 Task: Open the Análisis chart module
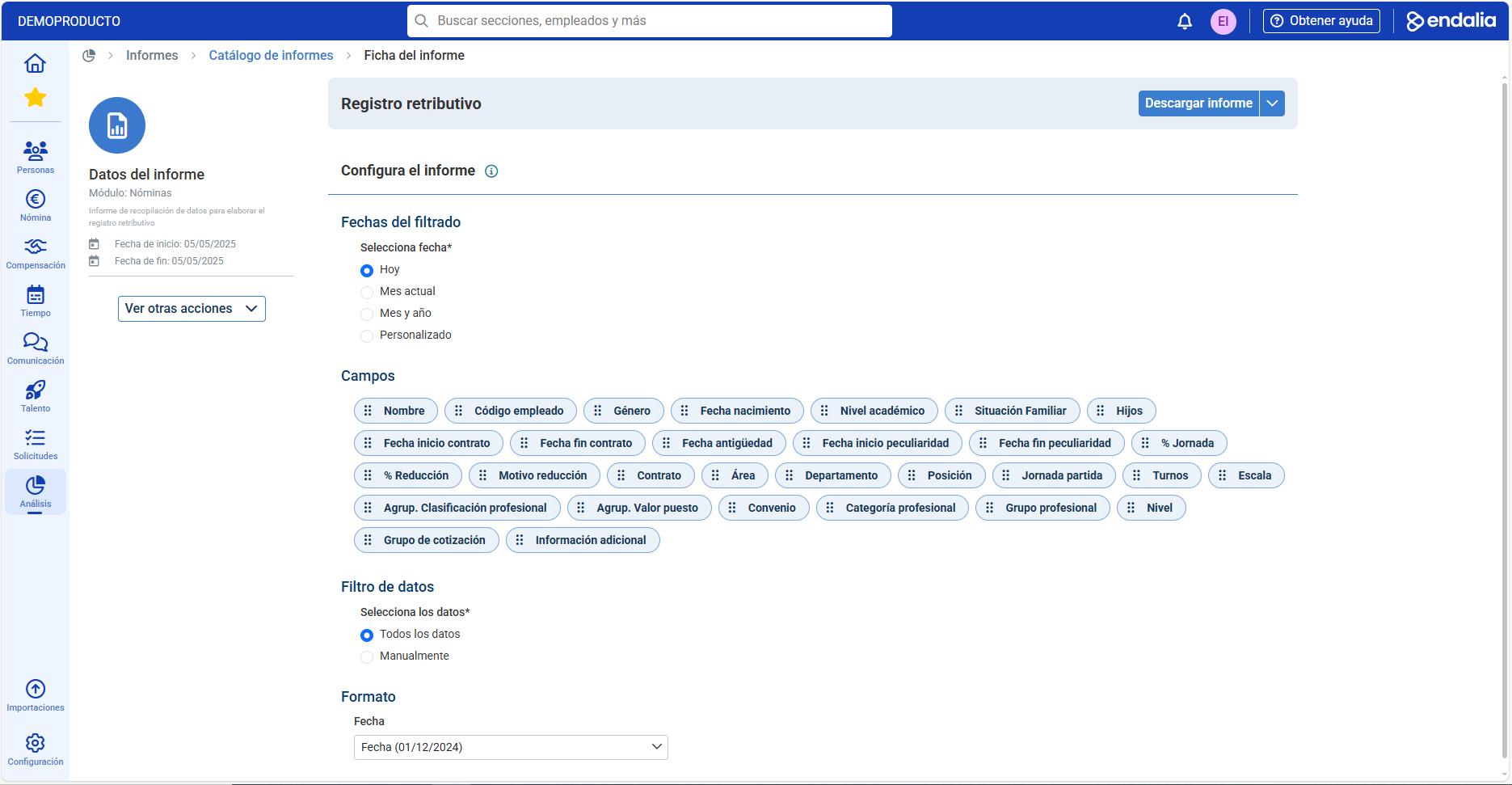(x=36, y=492)
